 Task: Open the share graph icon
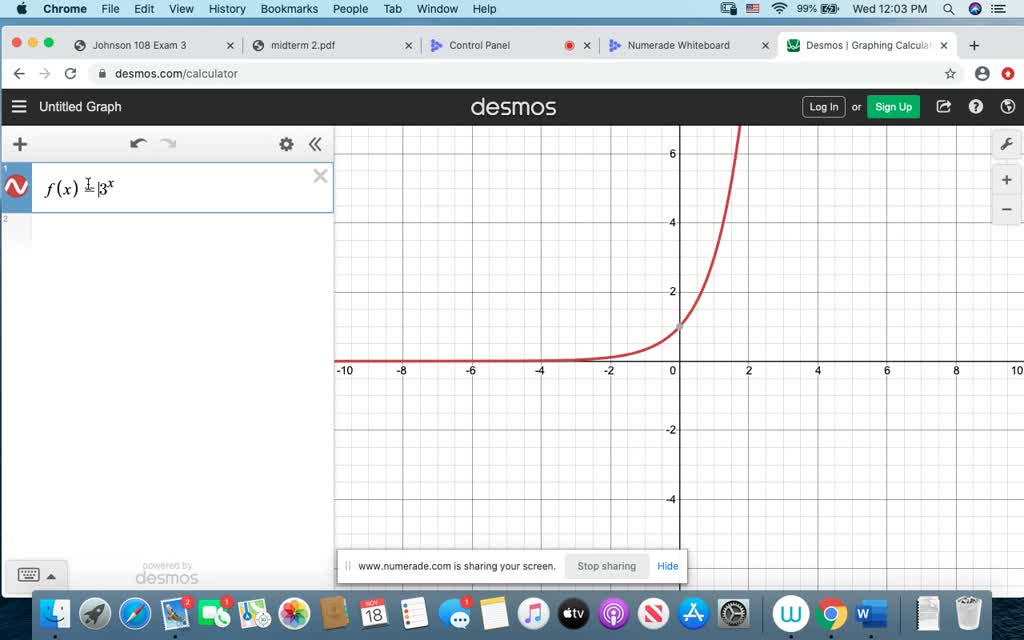pyautogui.click(x=943, y=106)
